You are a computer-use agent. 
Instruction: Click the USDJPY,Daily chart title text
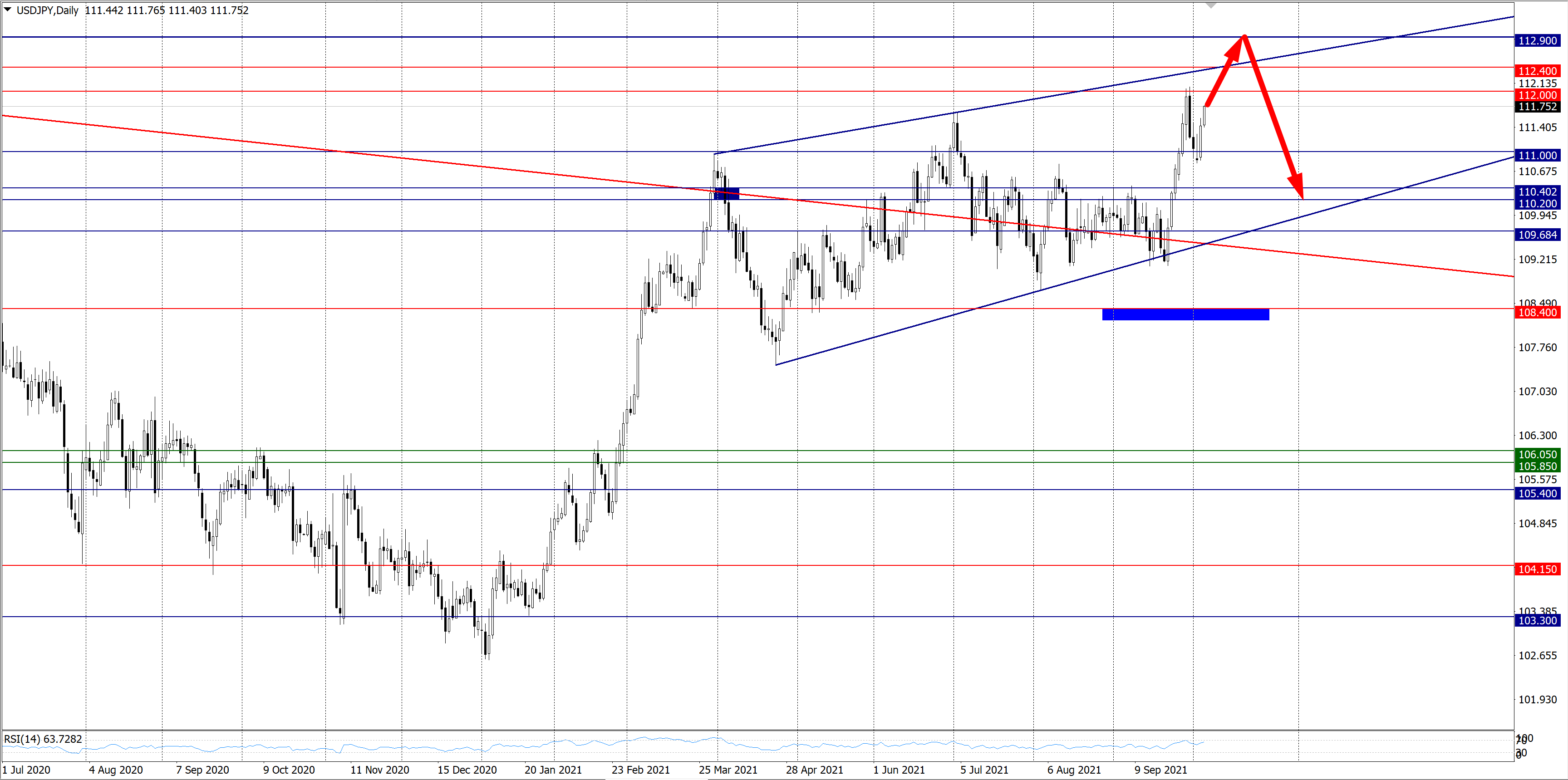point(48,10)
